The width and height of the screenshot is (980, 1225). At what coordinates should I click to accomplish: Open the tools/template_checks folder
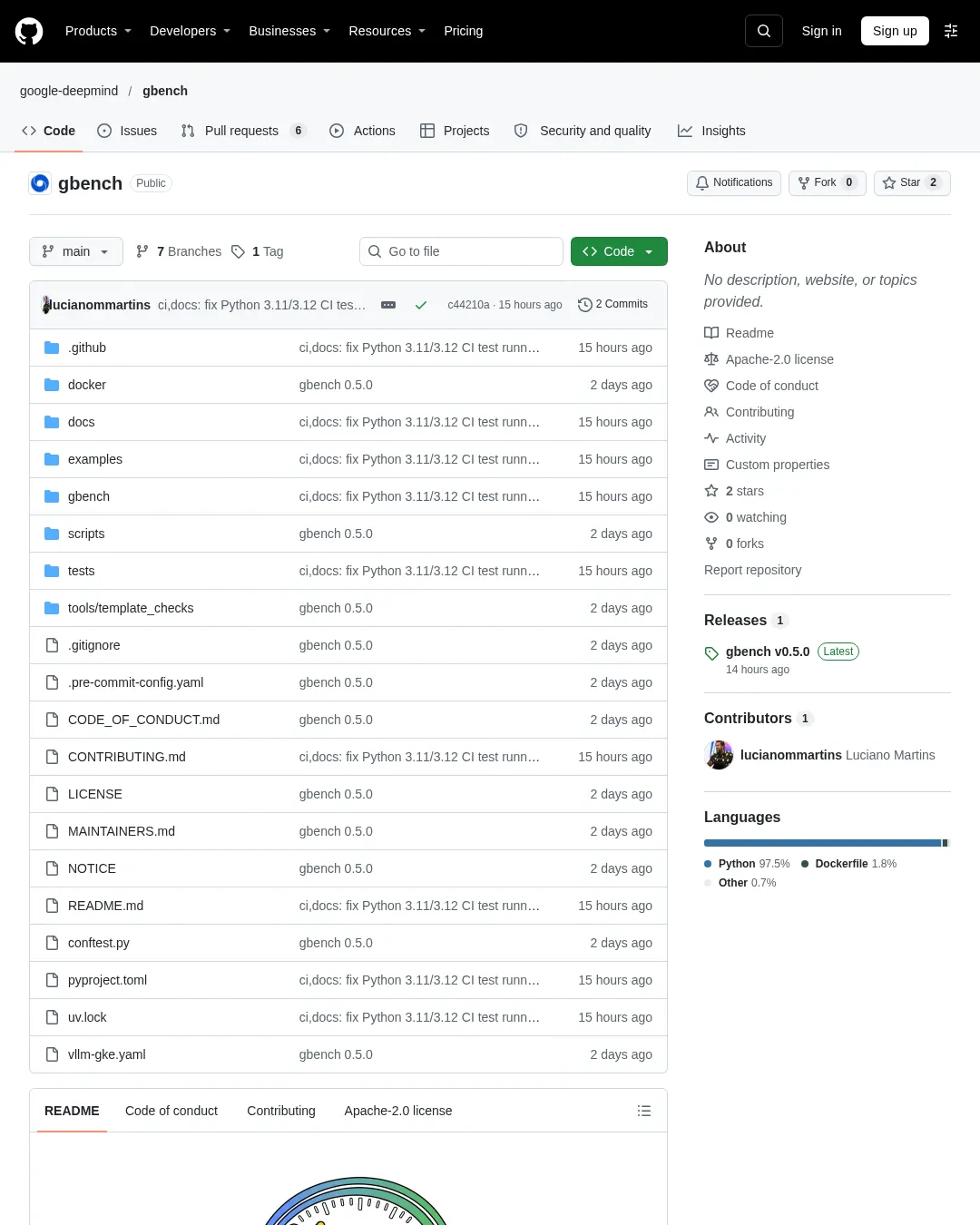click(131, 608)
